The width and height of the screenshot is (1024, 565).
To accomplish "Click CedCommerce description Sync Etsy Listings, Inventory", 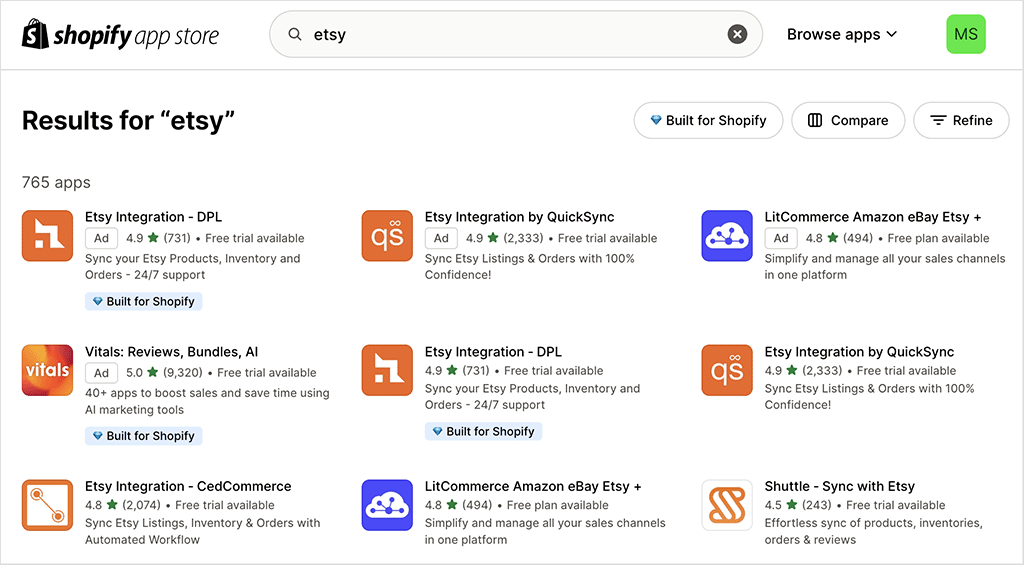I will (x=202, y=531).
